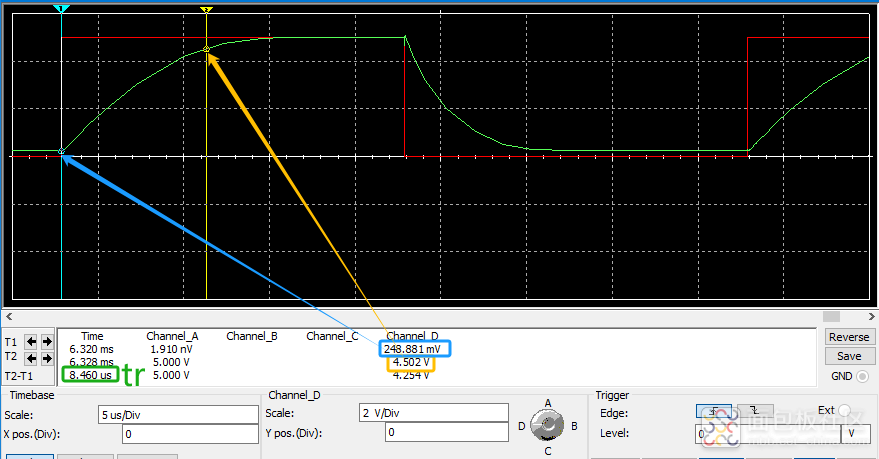
Task: Select channel B label on knob
Action: pyautogui.click(x=574, y=426)
